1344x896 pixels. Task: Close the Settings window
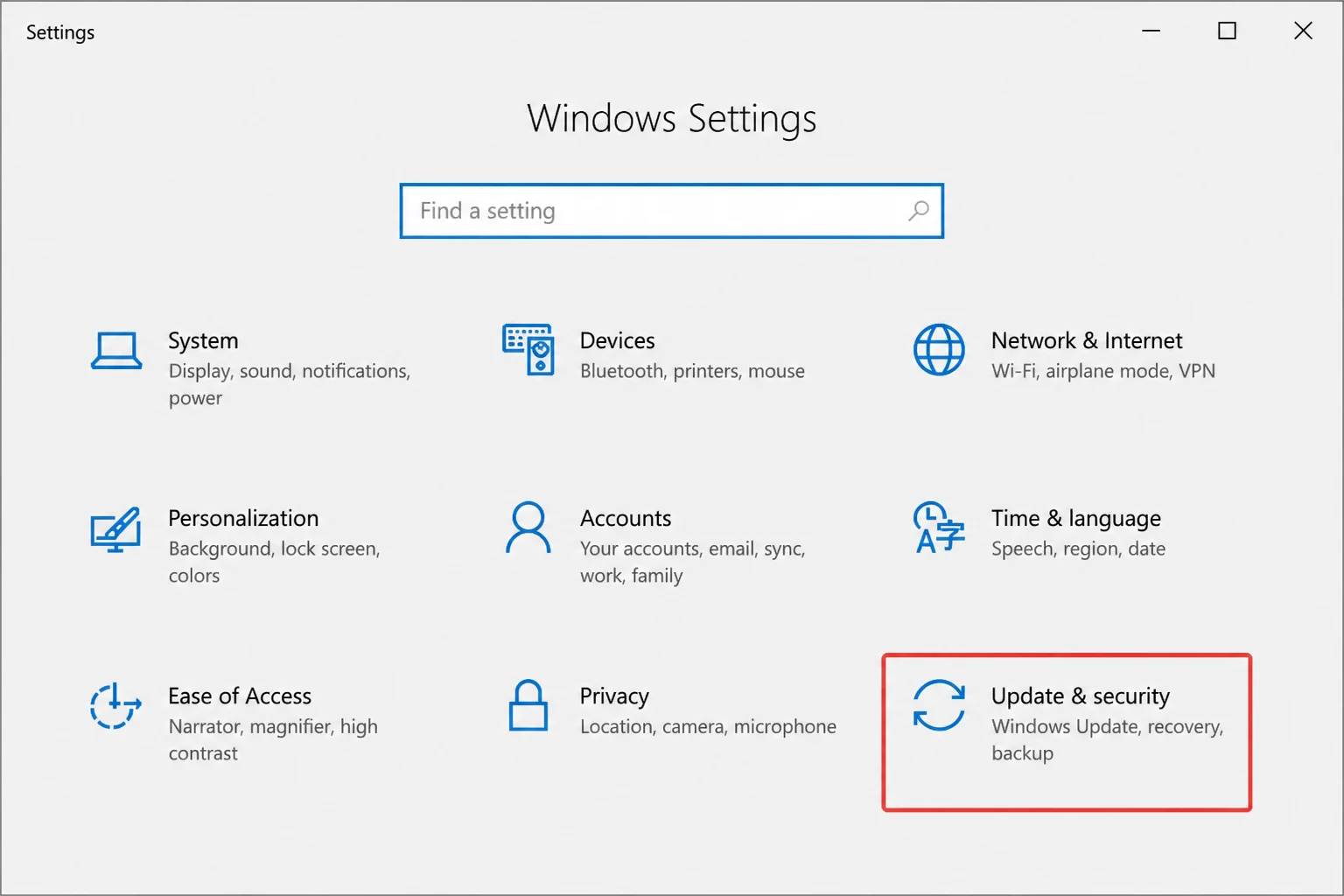click(1303, 31)
